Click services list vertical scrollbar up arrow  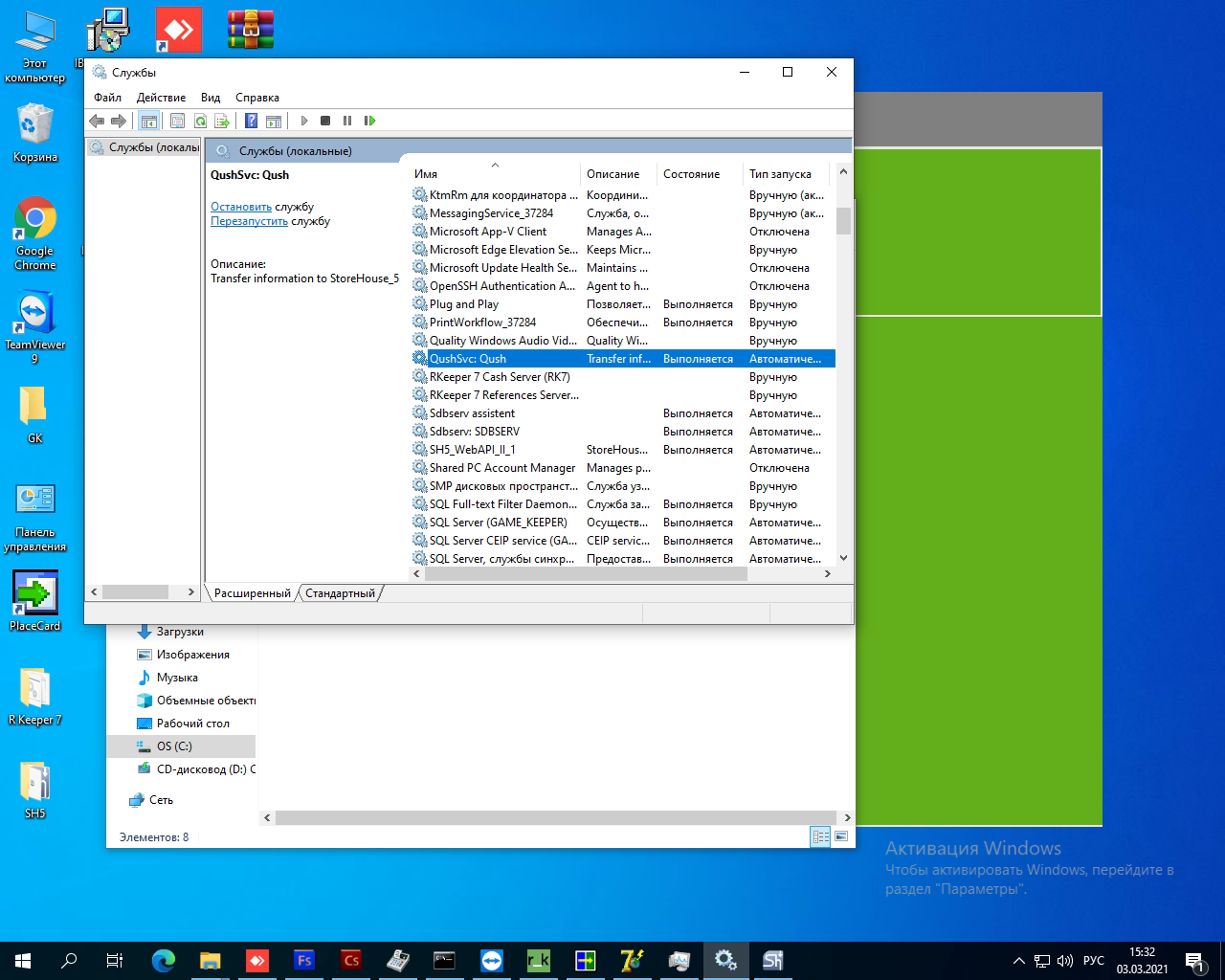click(843, 172)
